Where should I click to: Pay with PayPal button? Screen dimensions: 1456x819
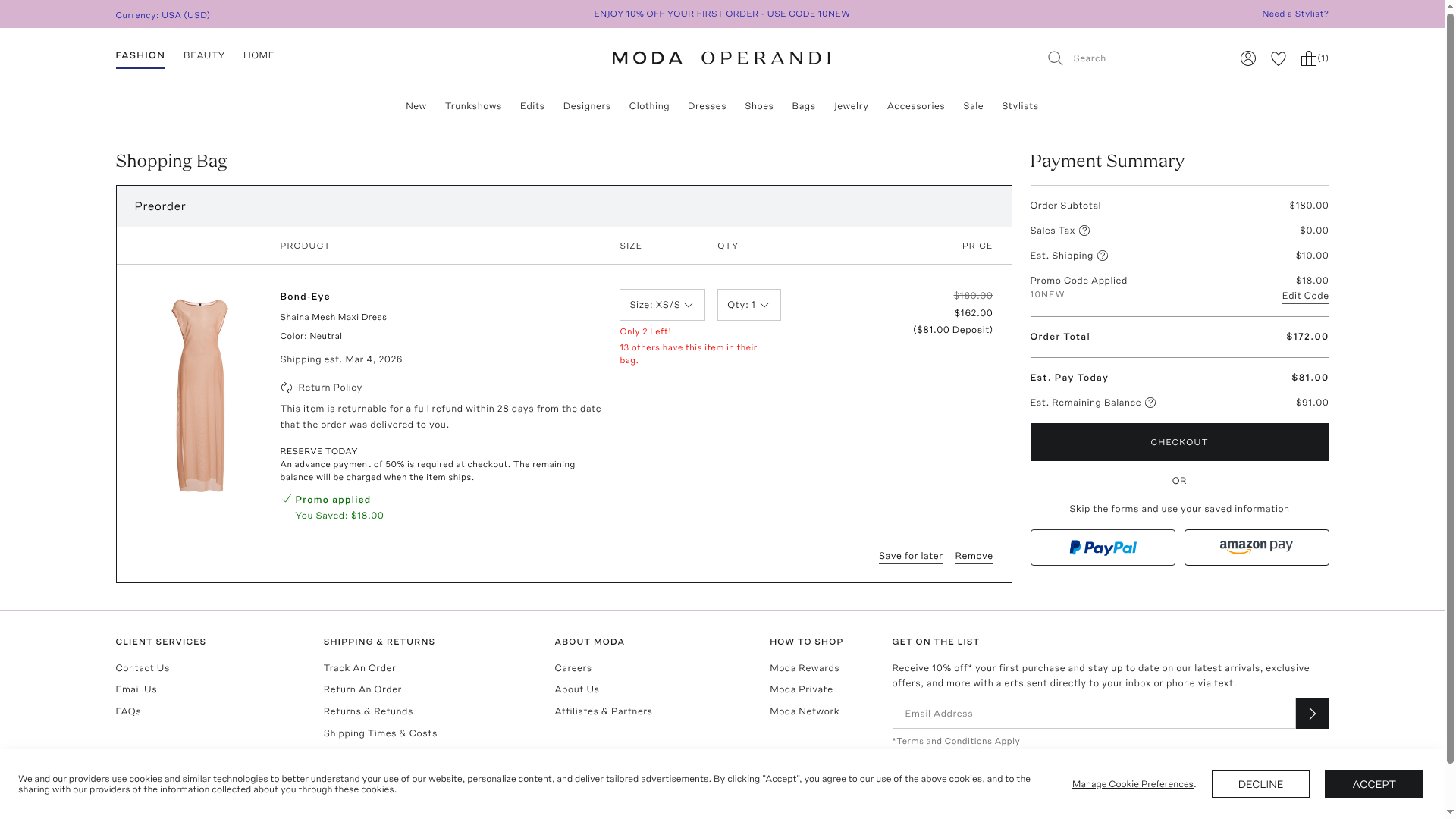click(1102, 548)
